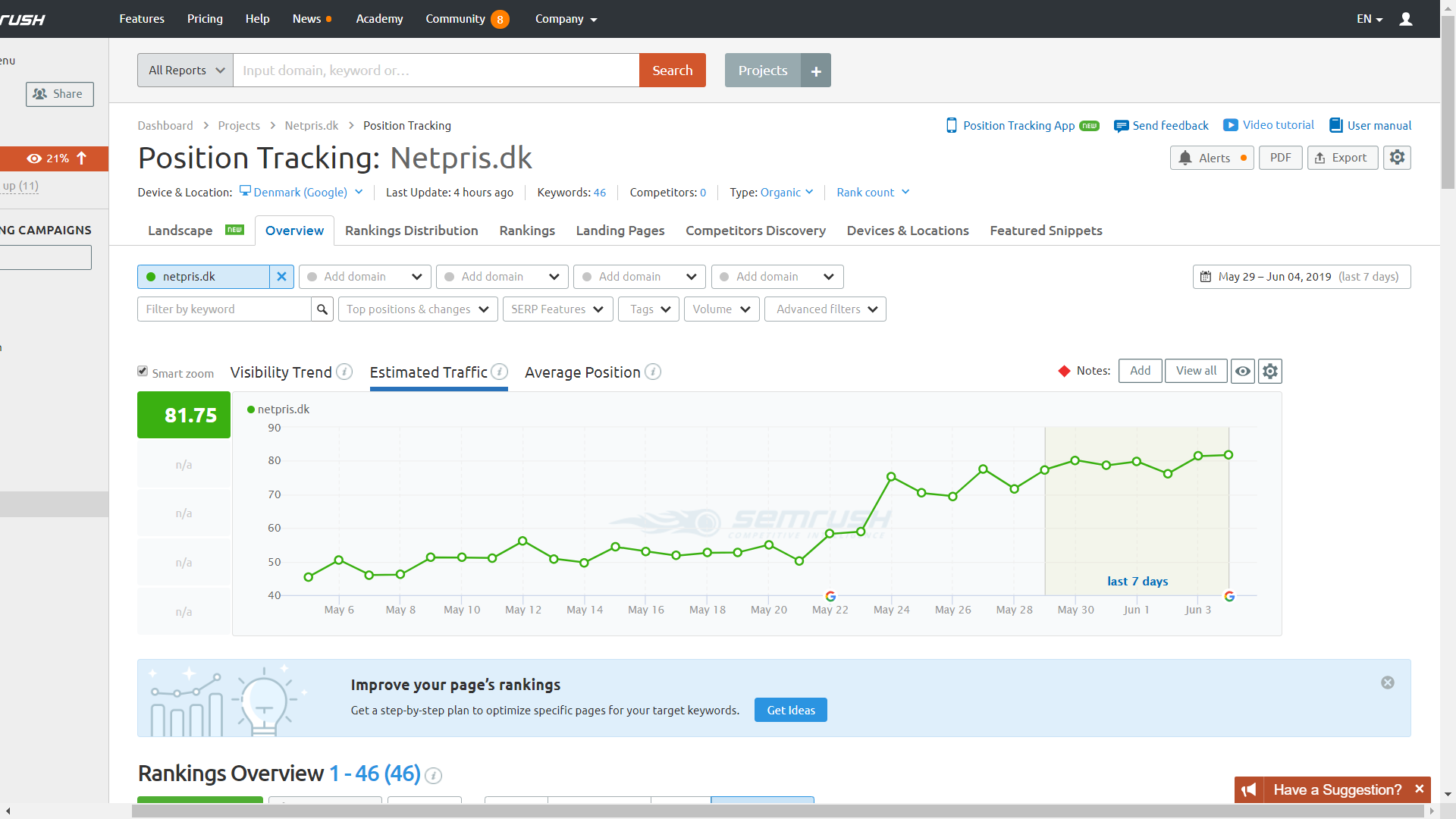Toggle notes visibility eye icon

1243,371
